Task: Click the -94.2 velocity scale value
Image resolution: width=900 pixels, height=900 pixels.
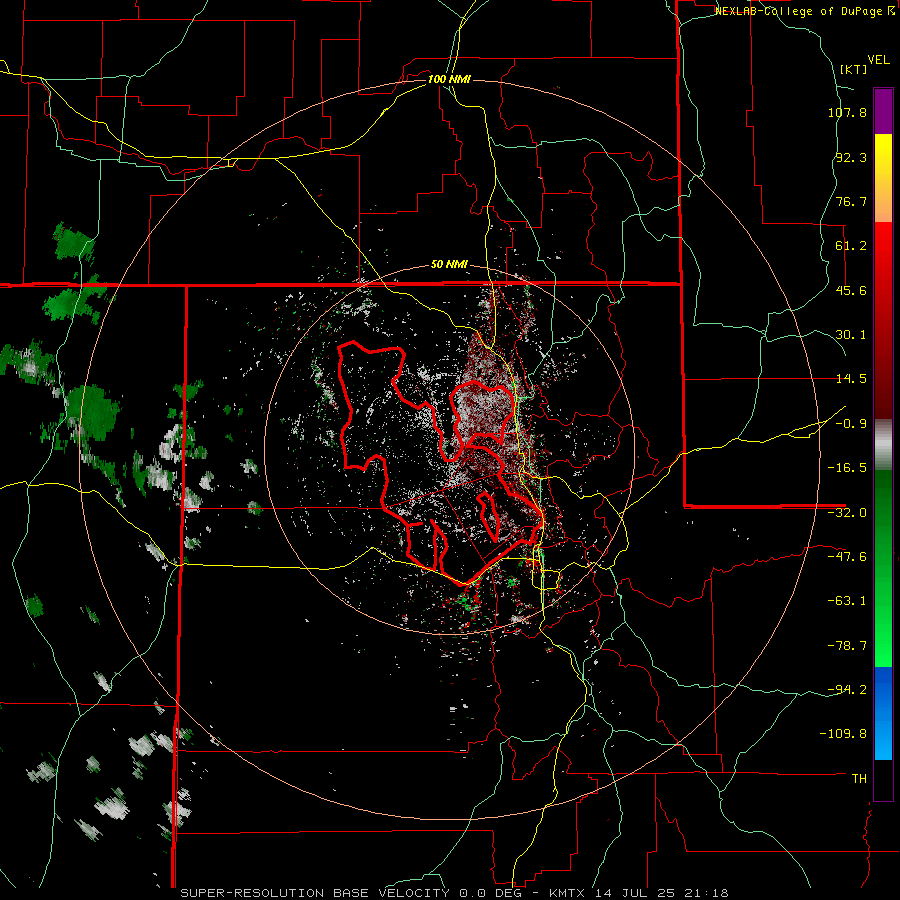Action: coord(847,690)
